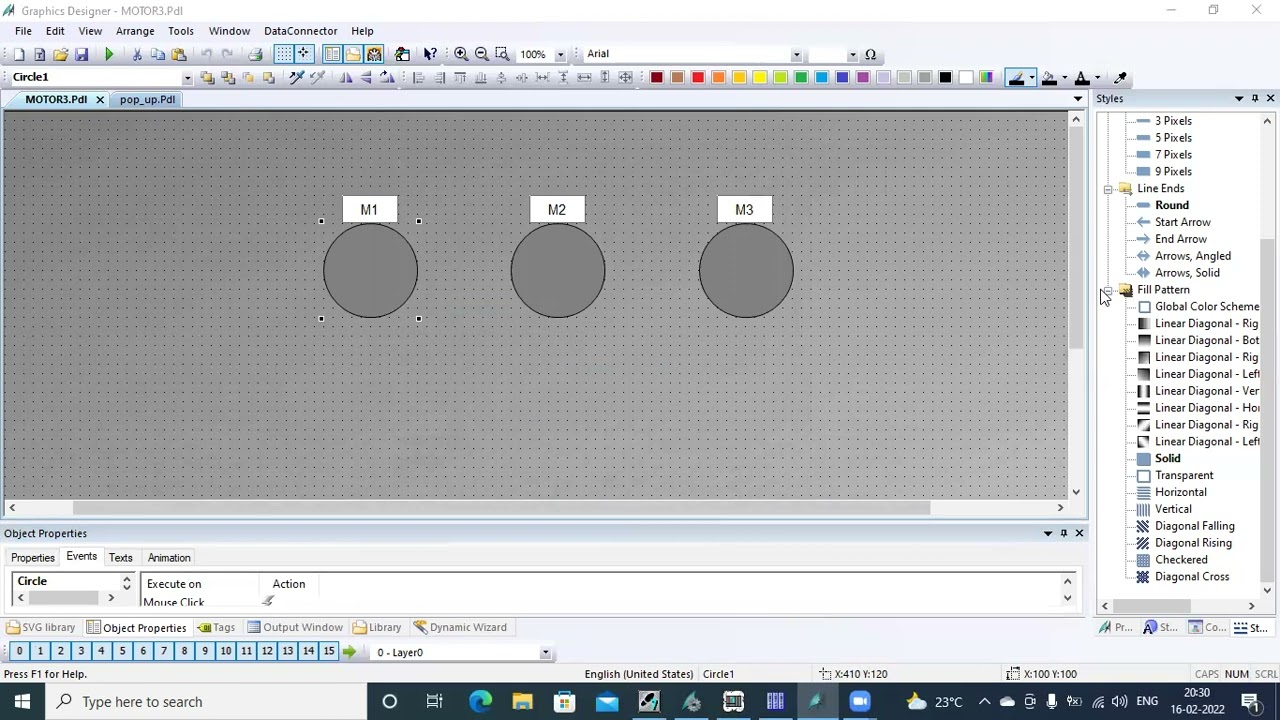The width and height of the screenshot is (1280, 720).
Task: Click the rotate object icon
Action: tap(387, 77)
